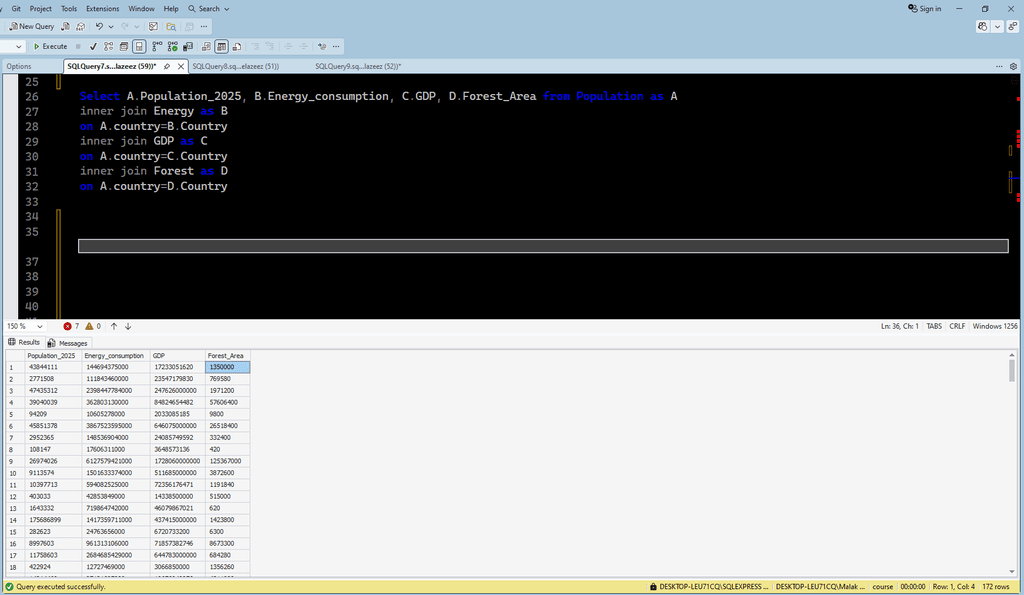Go to next issue down arrow
Screen dimensions: 1024x595
click(128, 326)
